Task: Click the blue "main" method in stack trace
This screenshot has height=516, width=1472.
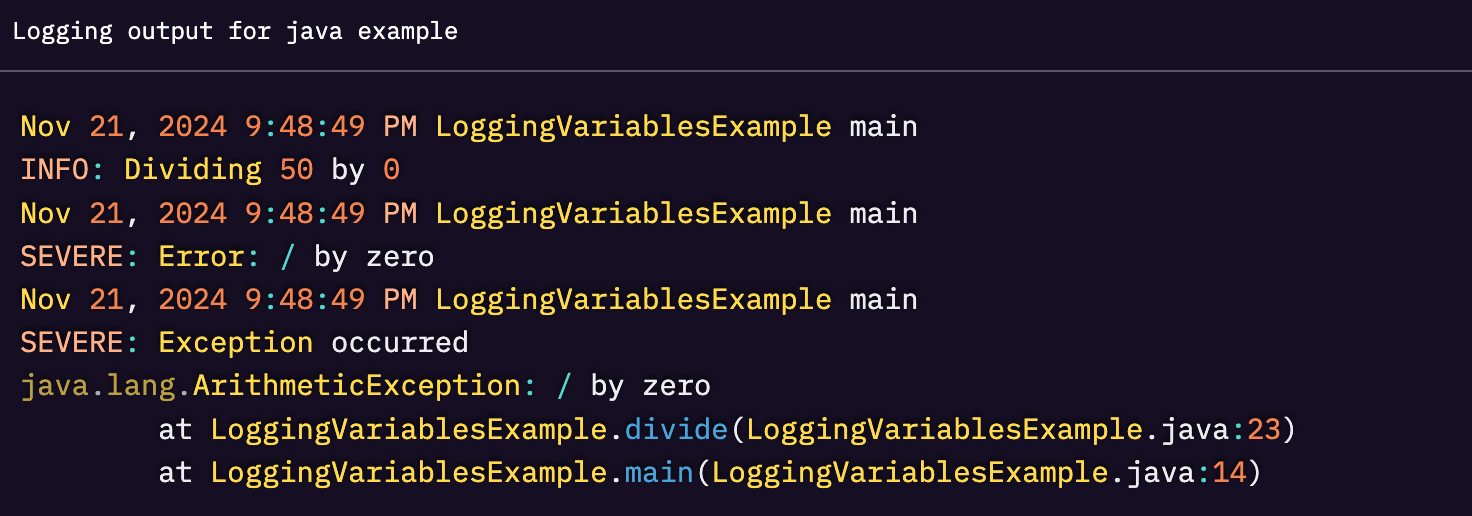Action: 659,473
